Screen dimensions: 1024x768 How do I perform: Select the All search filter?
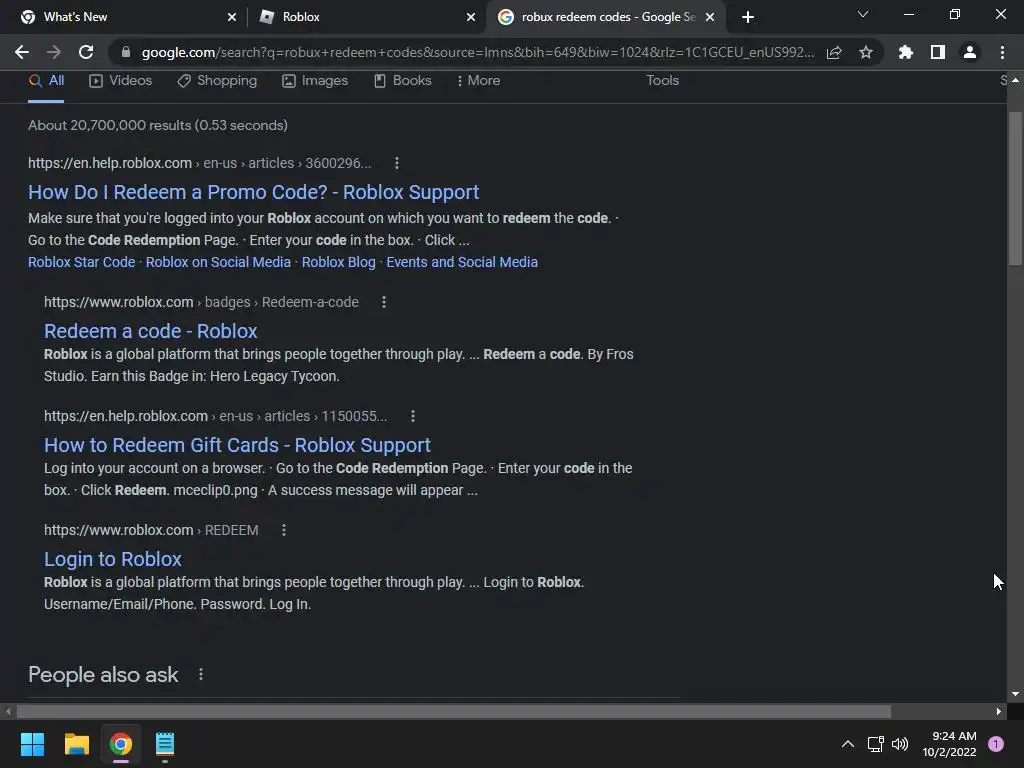pyautogui.click(x=46, y=81)
